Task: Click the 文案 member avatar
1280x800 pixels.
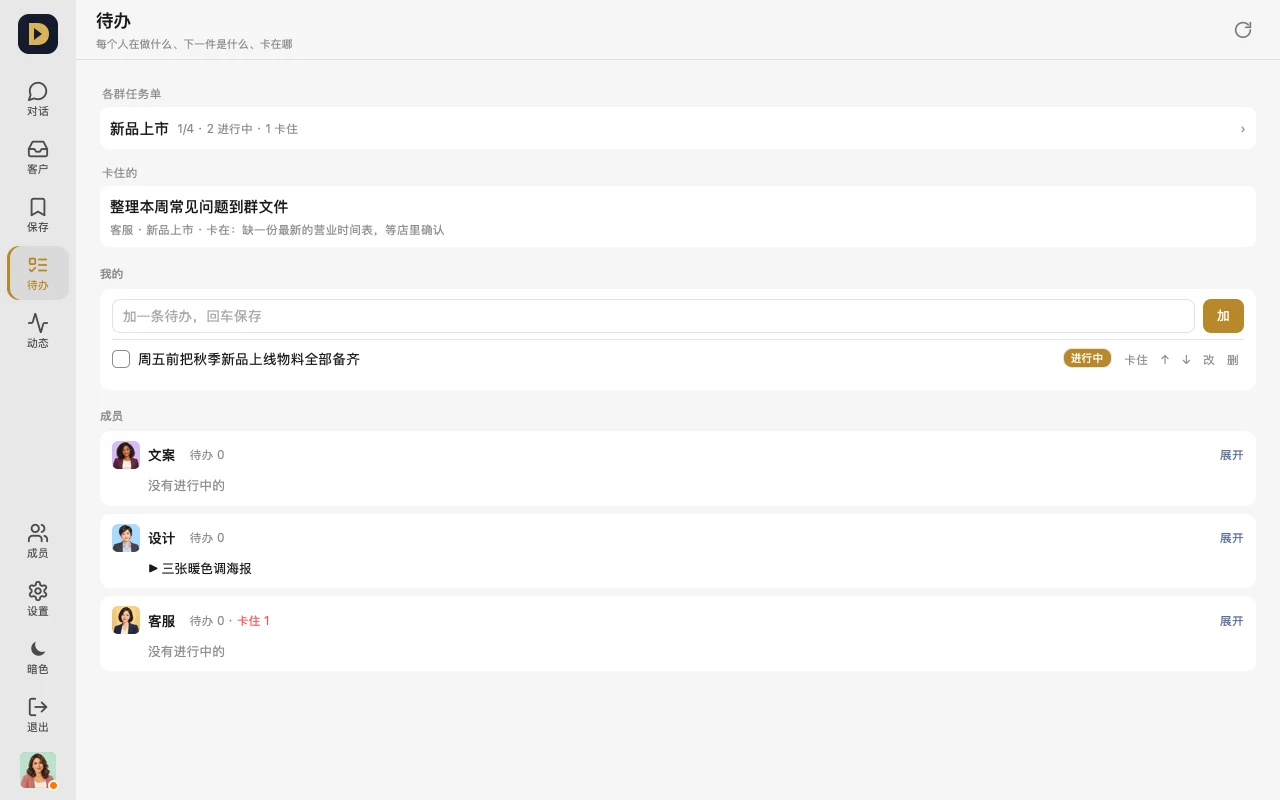Action: tap(126, 455)
